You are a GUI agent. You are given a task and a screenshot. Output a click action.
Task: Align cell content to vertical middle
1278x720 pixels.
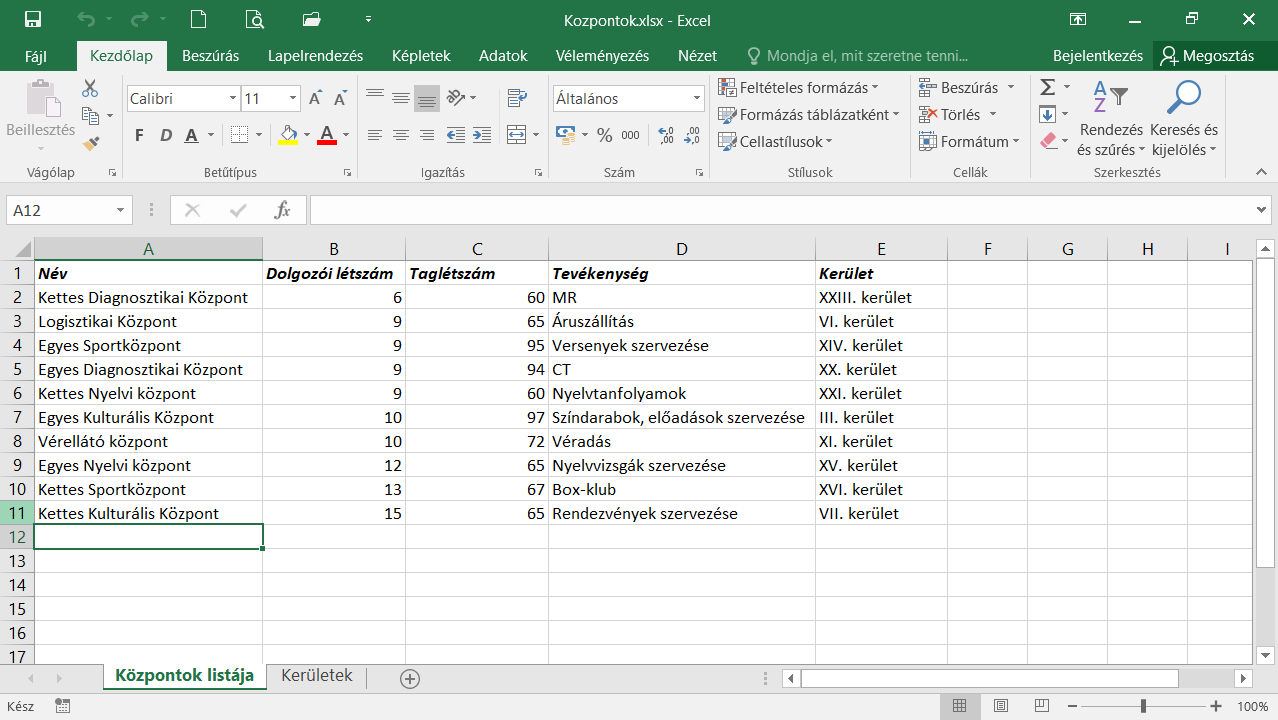[401, 98]
